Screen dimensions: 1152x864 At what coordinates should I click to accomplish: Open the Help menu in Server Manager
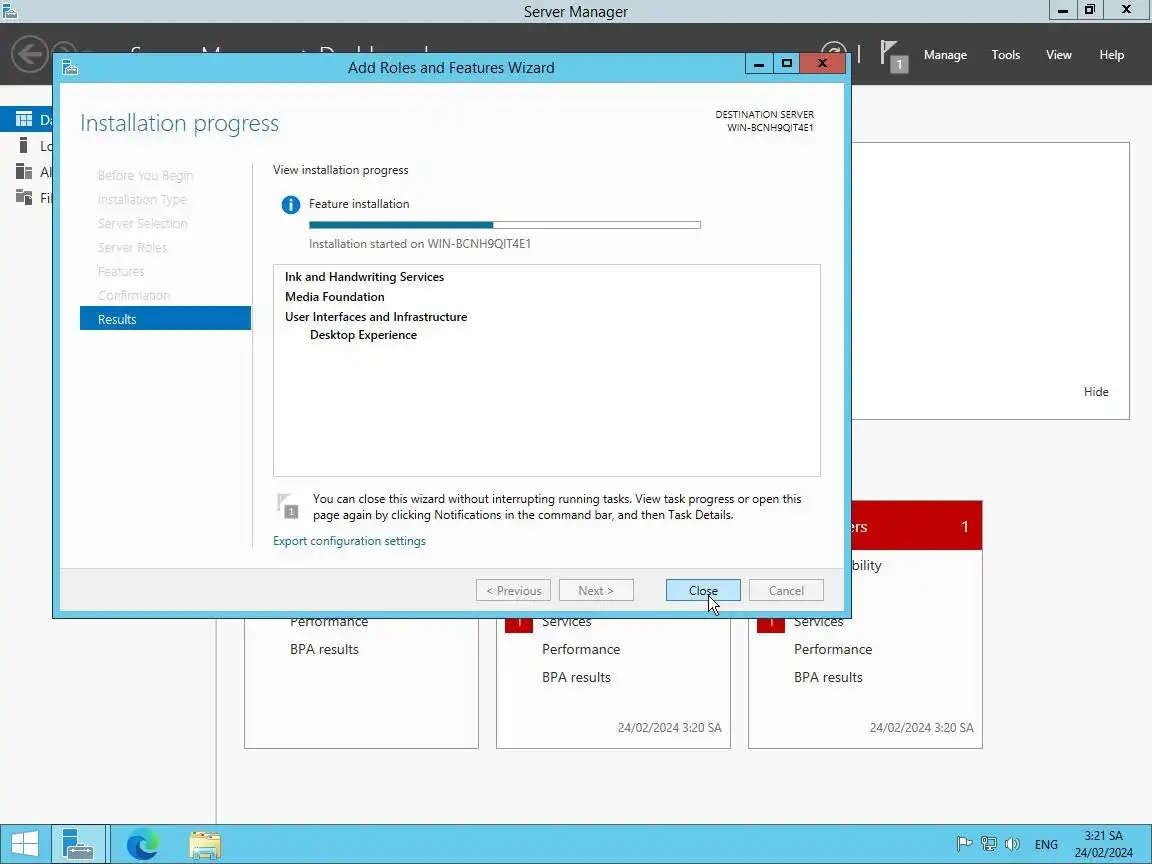point(1111,55)
